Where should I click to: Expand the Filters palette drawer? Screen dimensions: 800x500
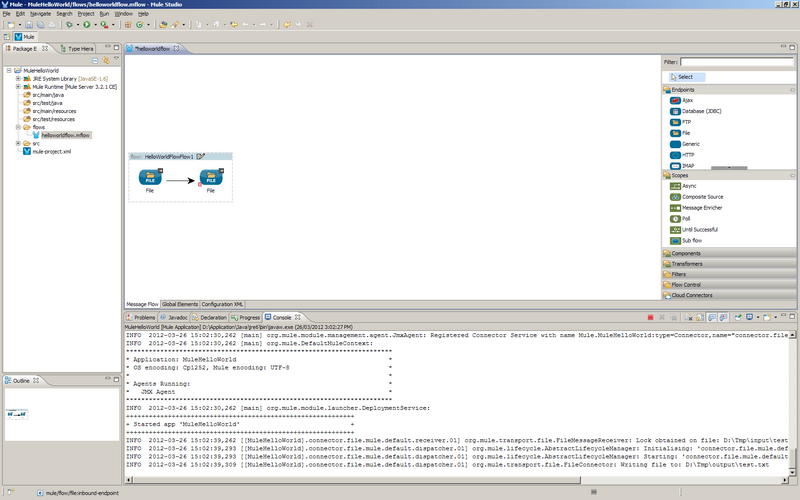729,274
